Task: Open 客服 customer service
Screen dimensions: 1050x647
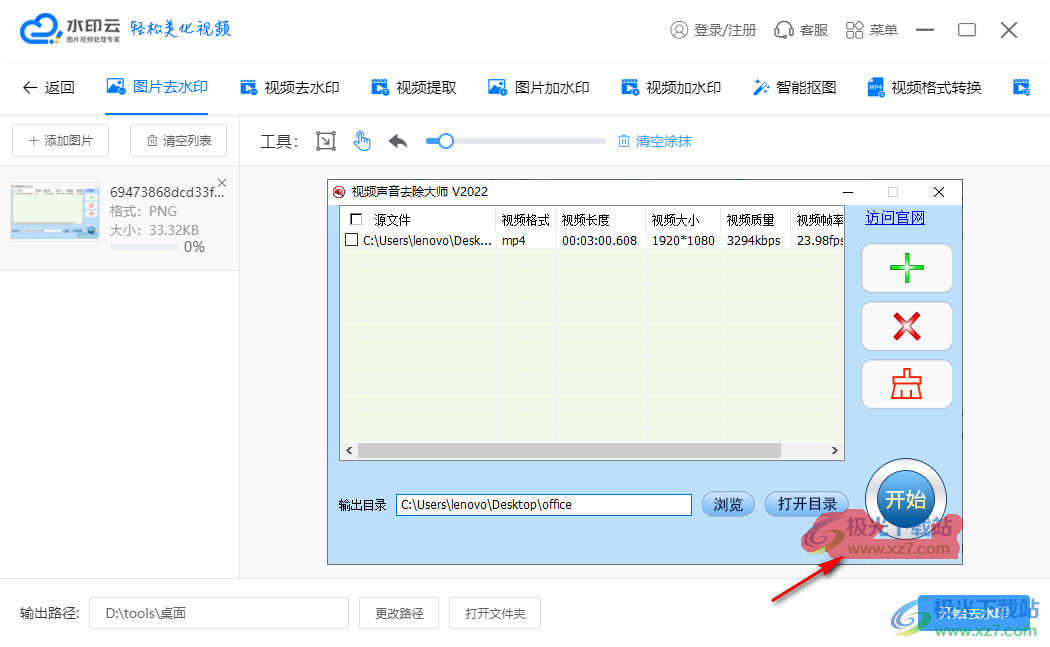Action: click(x=801, y=30)
